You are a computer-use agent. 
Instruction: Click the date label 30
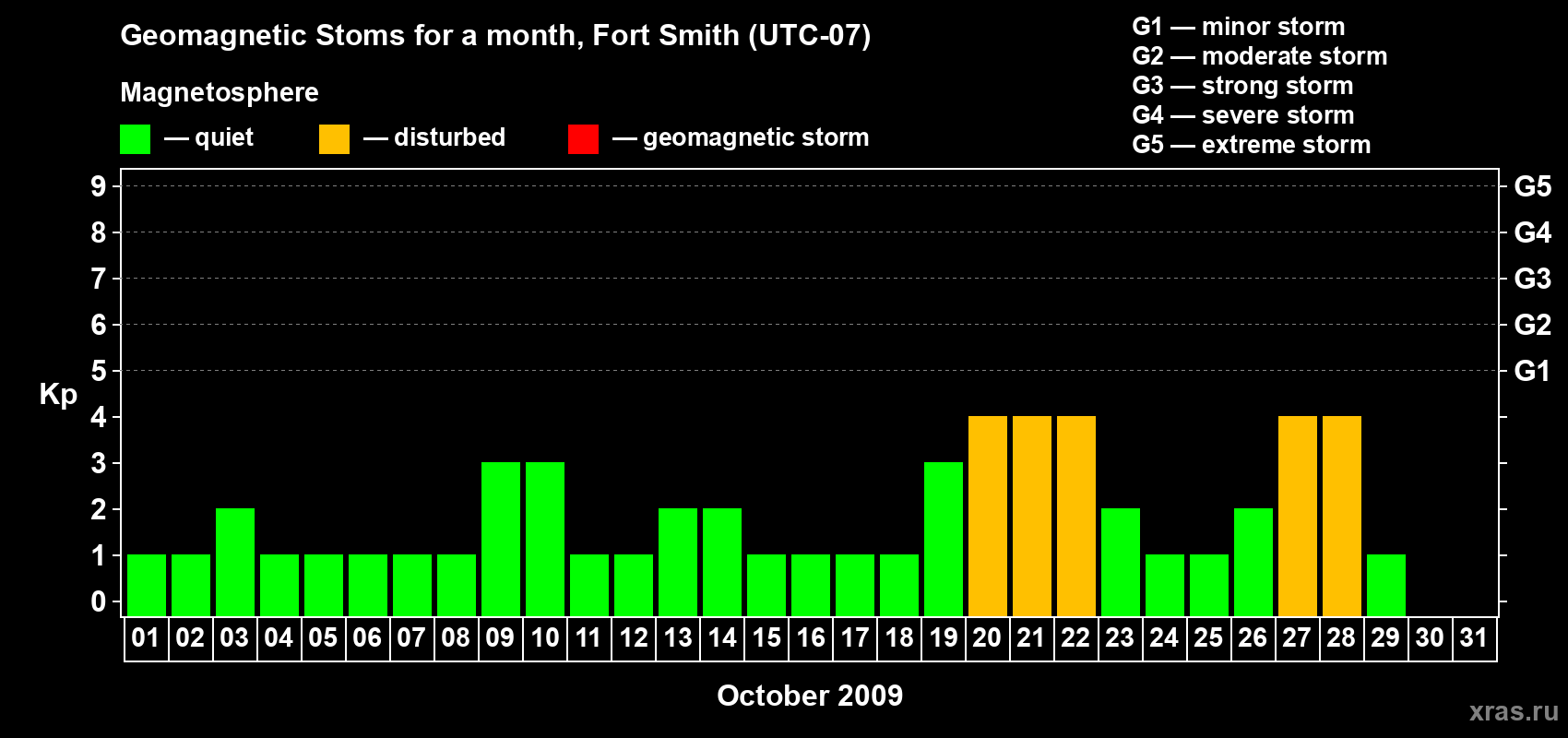(1430, 638)
